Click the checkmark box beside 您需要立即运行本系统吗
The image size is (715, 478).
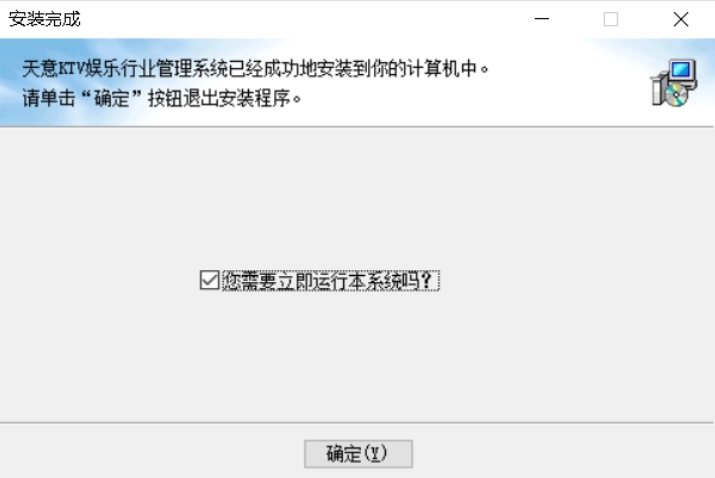coord(210,280)
